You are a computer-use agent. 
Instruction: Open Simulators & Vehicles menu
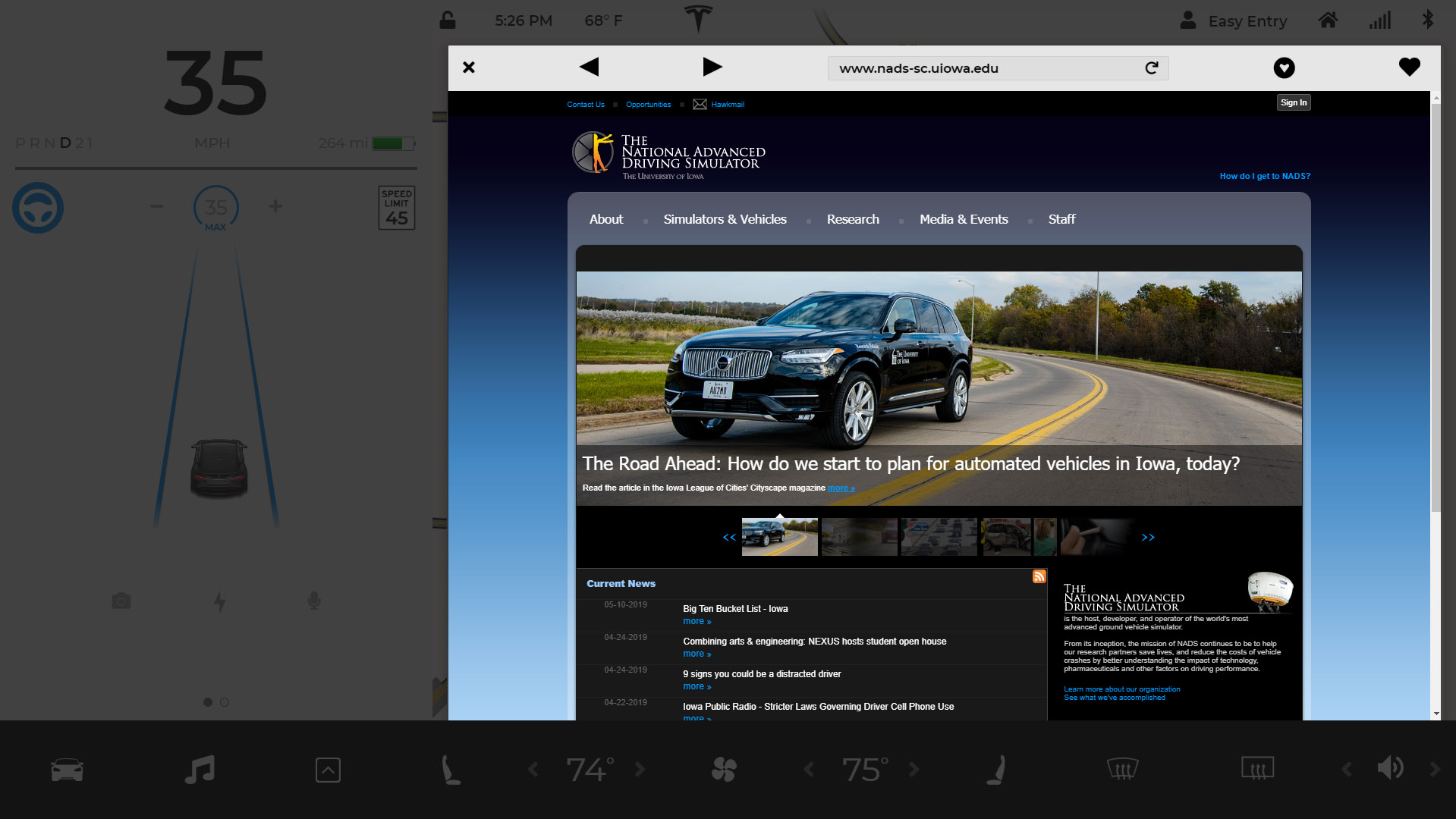[725, 219]
